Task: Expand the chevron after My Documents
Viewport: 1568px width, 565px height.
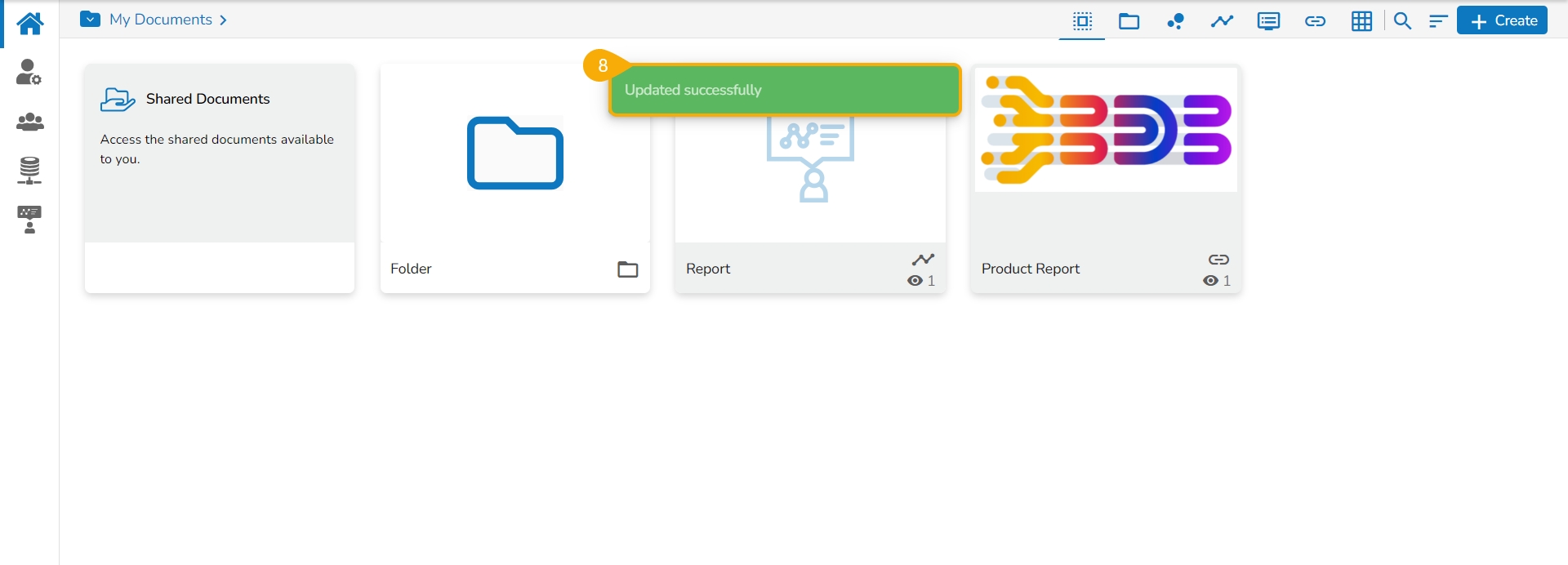Action: click(223, 20)
